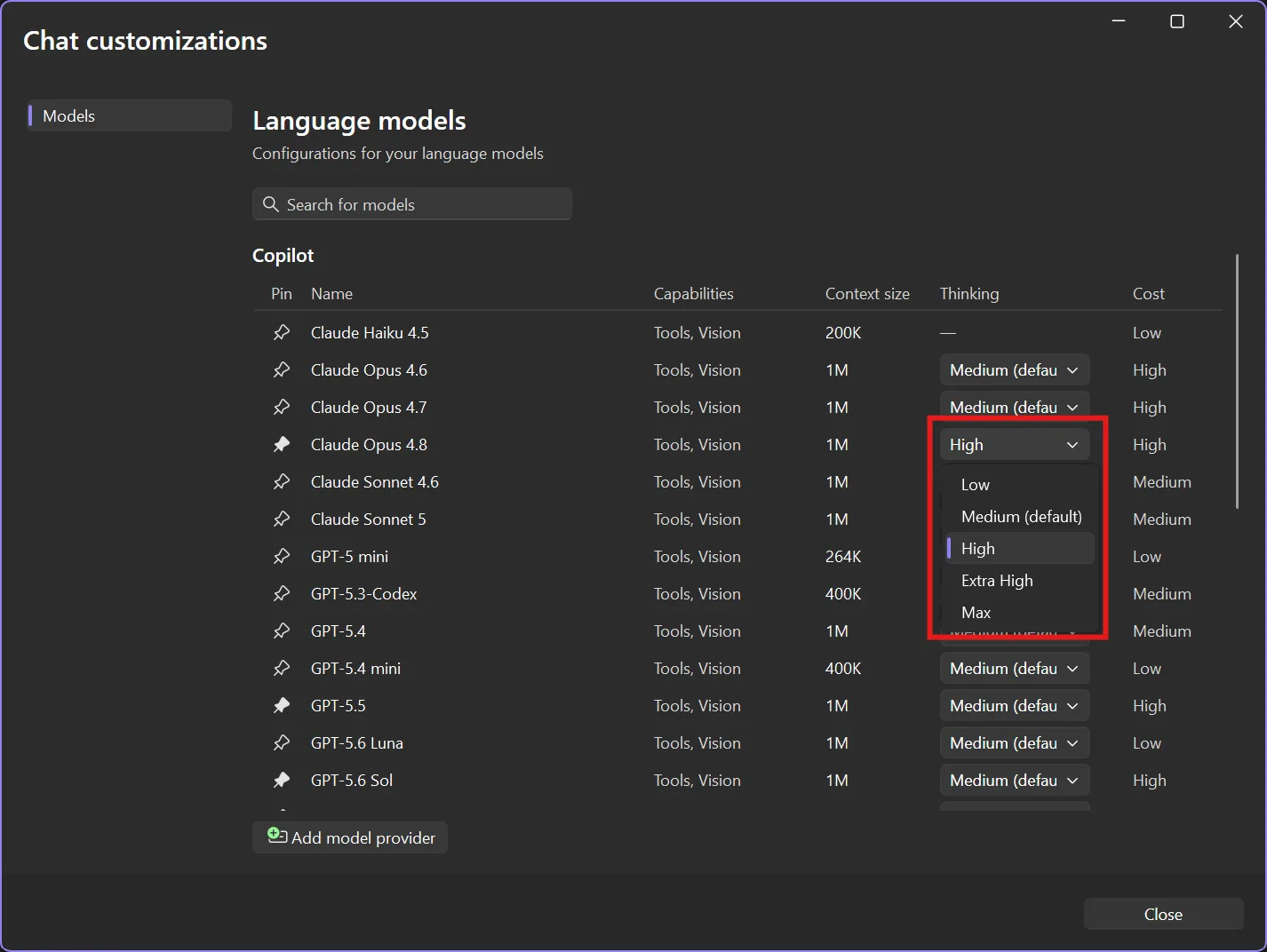Viewport: 1267px width, 952px height.
Task: Select the Models sidebar tab
Action: (130, 116)
